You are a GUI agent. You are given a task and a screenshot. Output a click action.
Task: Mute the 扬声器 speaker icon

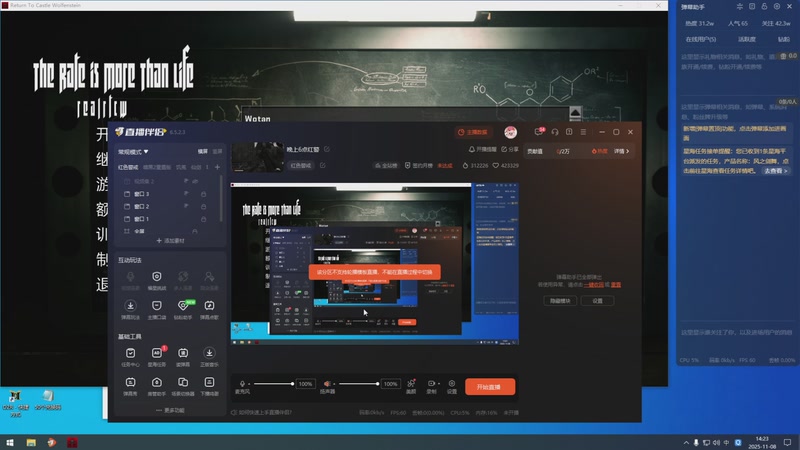click(x=327, y=384)
